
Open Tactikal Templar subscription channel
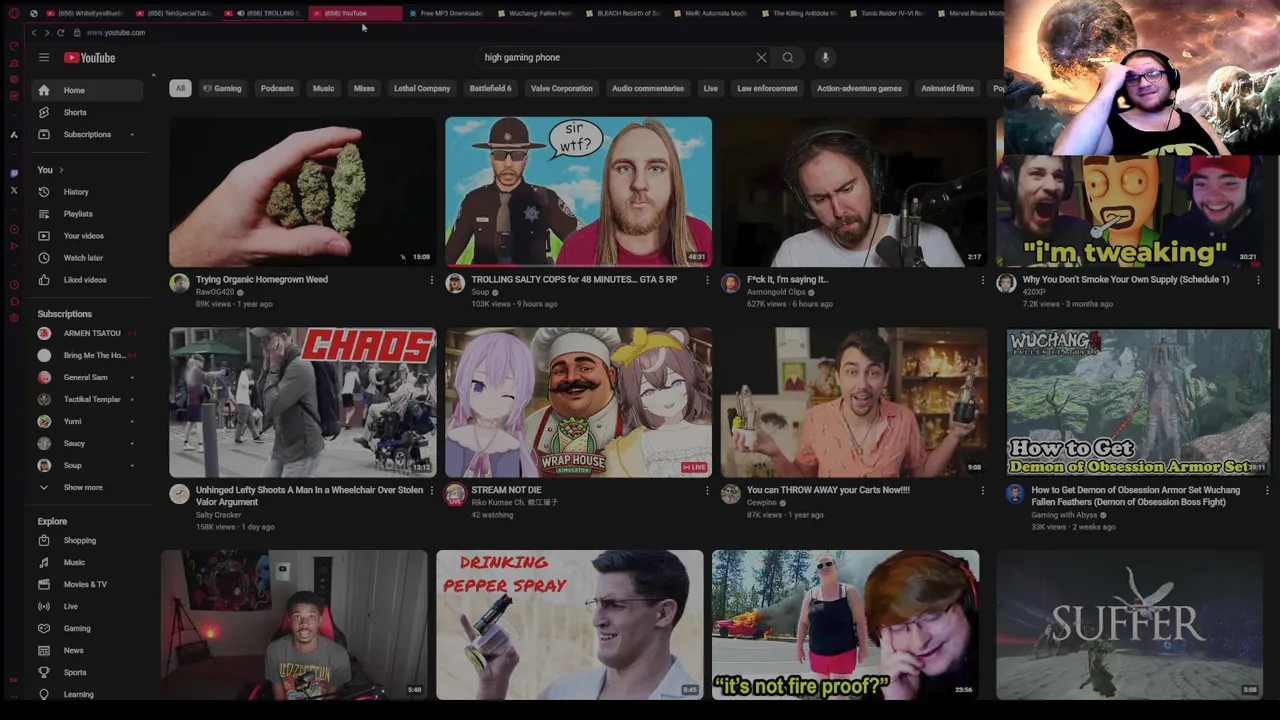[88, 400]
